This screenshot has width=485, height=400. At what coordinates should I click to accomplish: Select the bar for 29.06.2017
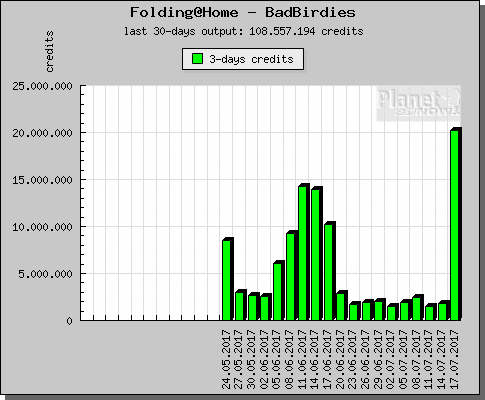click(380, 310)
